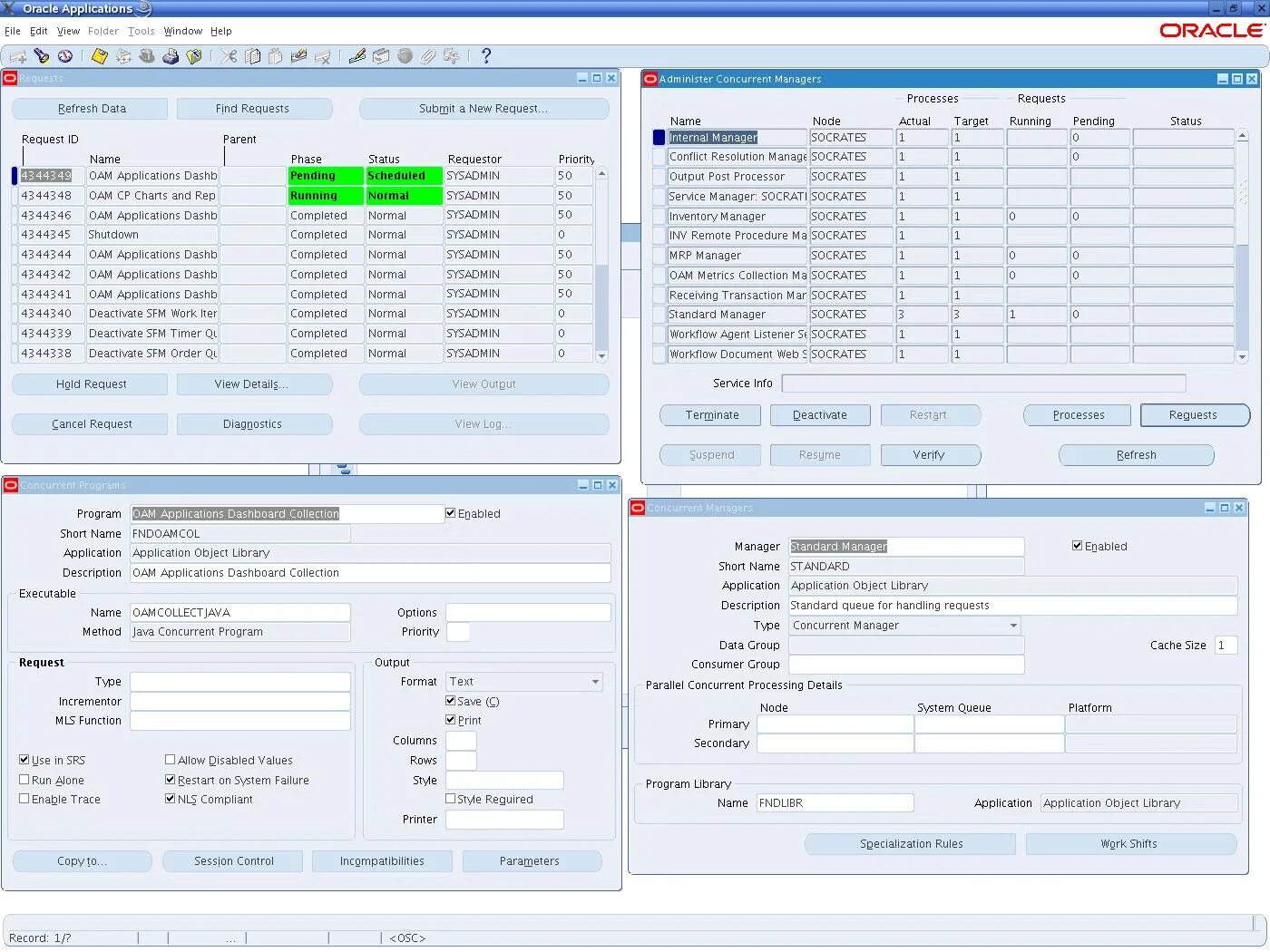Click scroll-down arrow of Requests list
Viewport: 1270px width, 952px height.
[601, 356]
